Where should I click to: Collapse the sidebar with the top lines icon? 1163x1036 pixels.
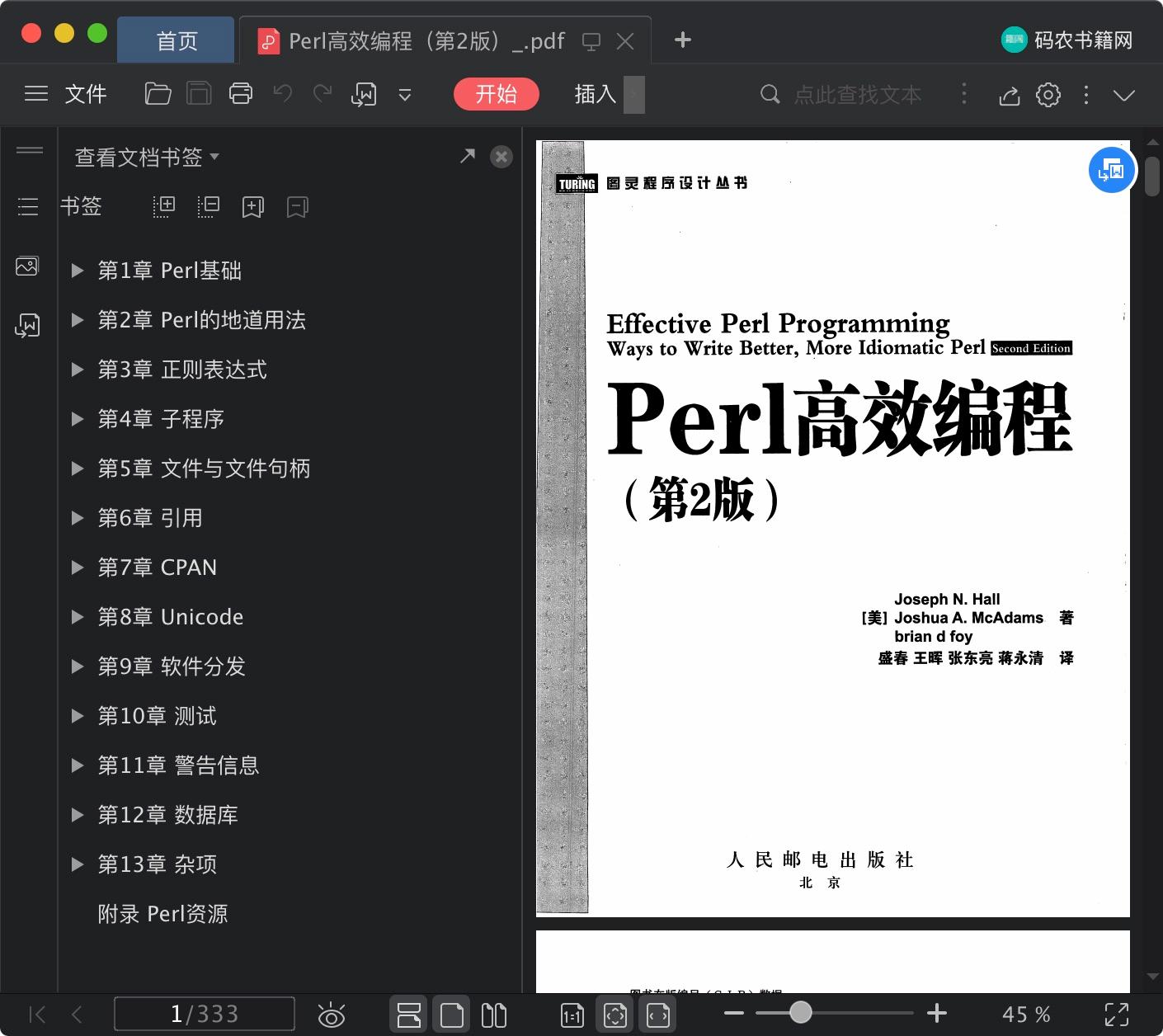click(30, 150)
